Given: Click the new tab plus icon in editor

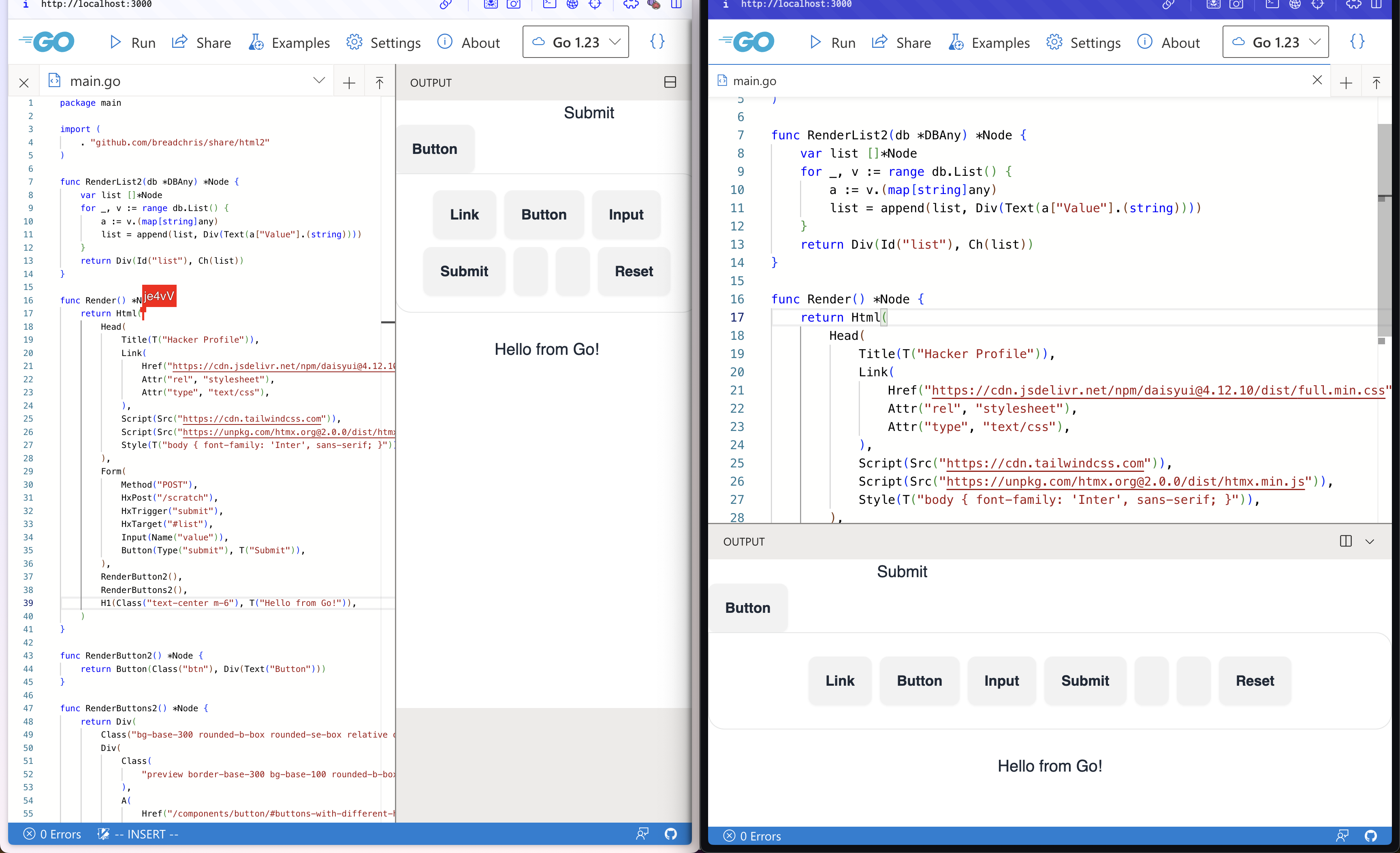Looking at the screenshot, I should pos(349,80).
